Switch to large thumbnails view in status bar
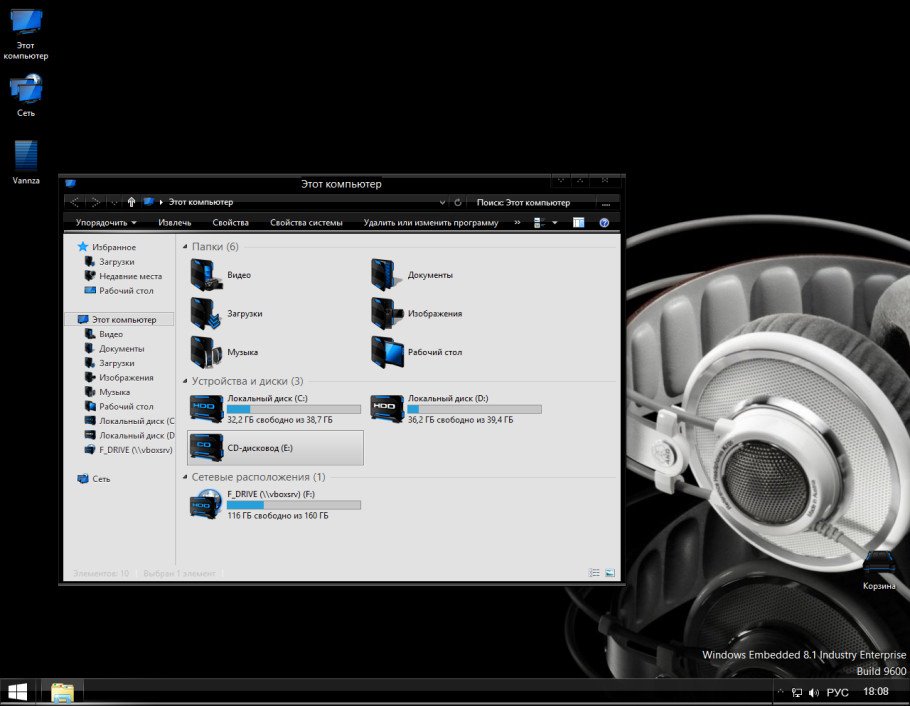This screenshot has height=706, width=910. tap(609, 573)
